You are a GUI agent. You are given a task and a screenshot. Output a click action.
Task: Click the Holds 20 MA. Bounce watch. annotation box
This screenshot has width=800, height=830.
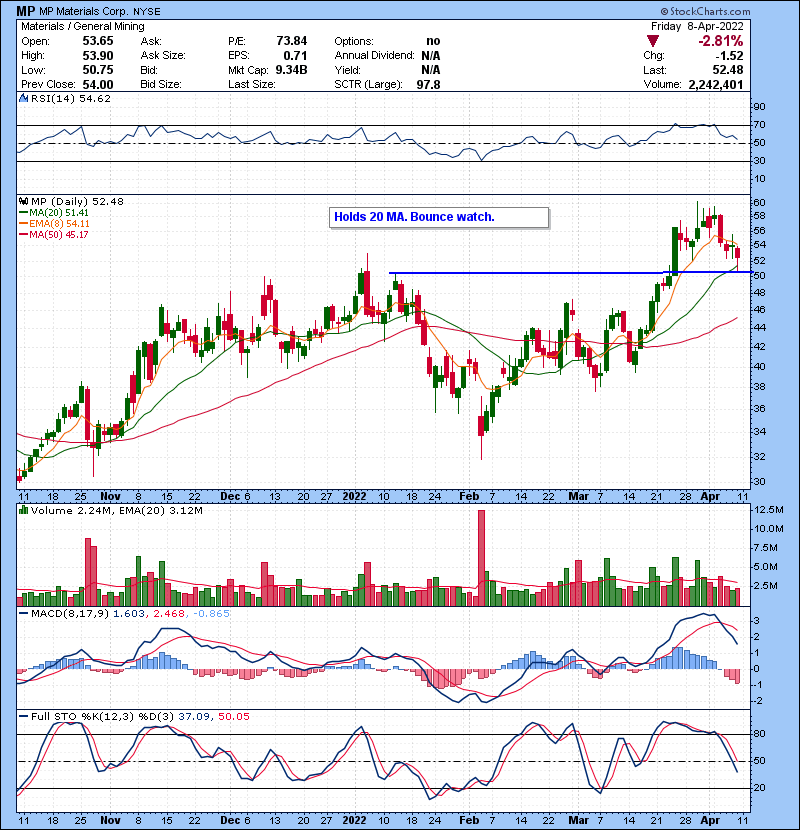439,217
